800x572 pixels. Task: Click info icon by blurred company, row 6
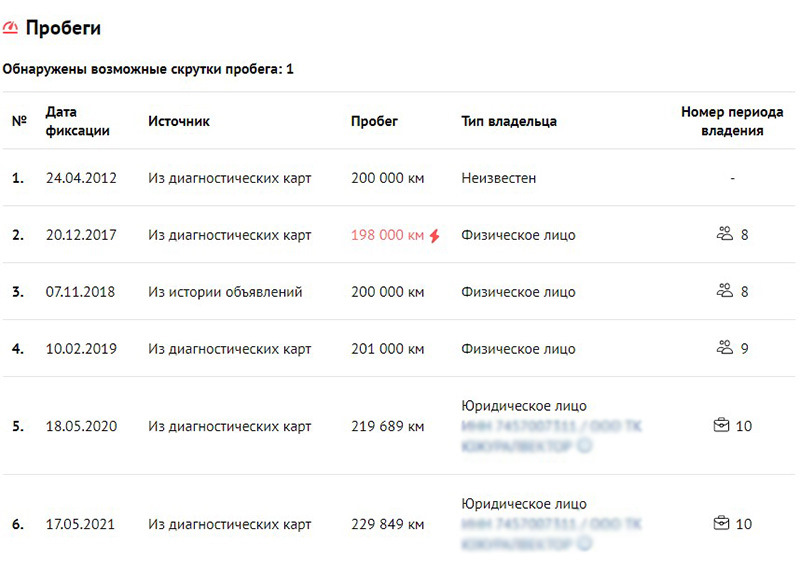coord(585,544)
